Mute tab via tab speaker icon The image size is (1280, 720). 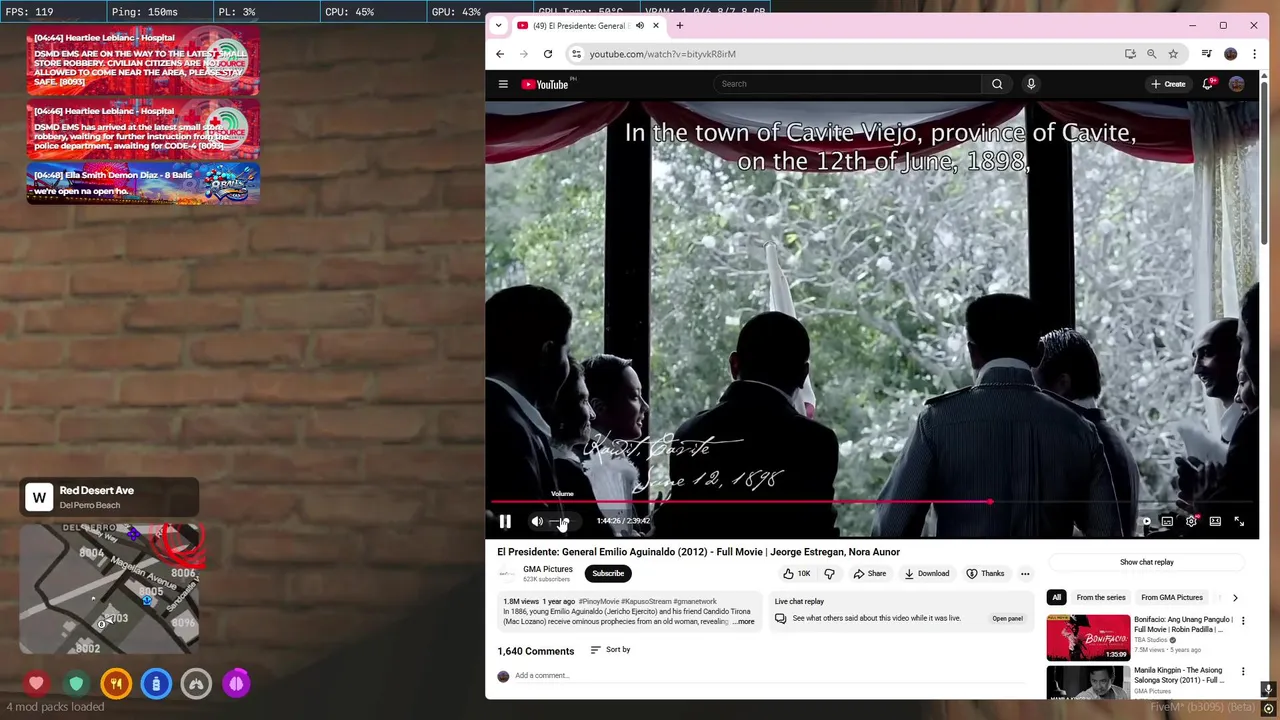640,25
